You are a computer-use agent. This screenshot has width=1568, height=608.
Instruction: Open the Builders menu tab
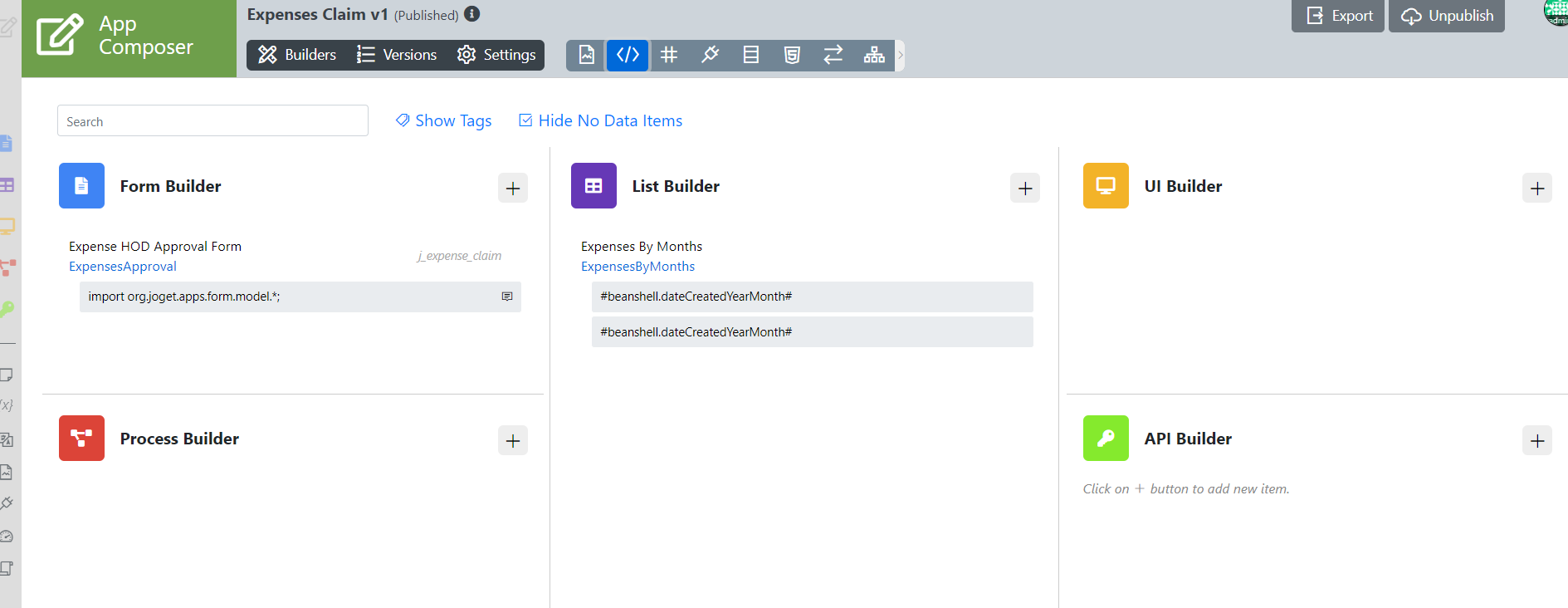click(x=297, y=55)
